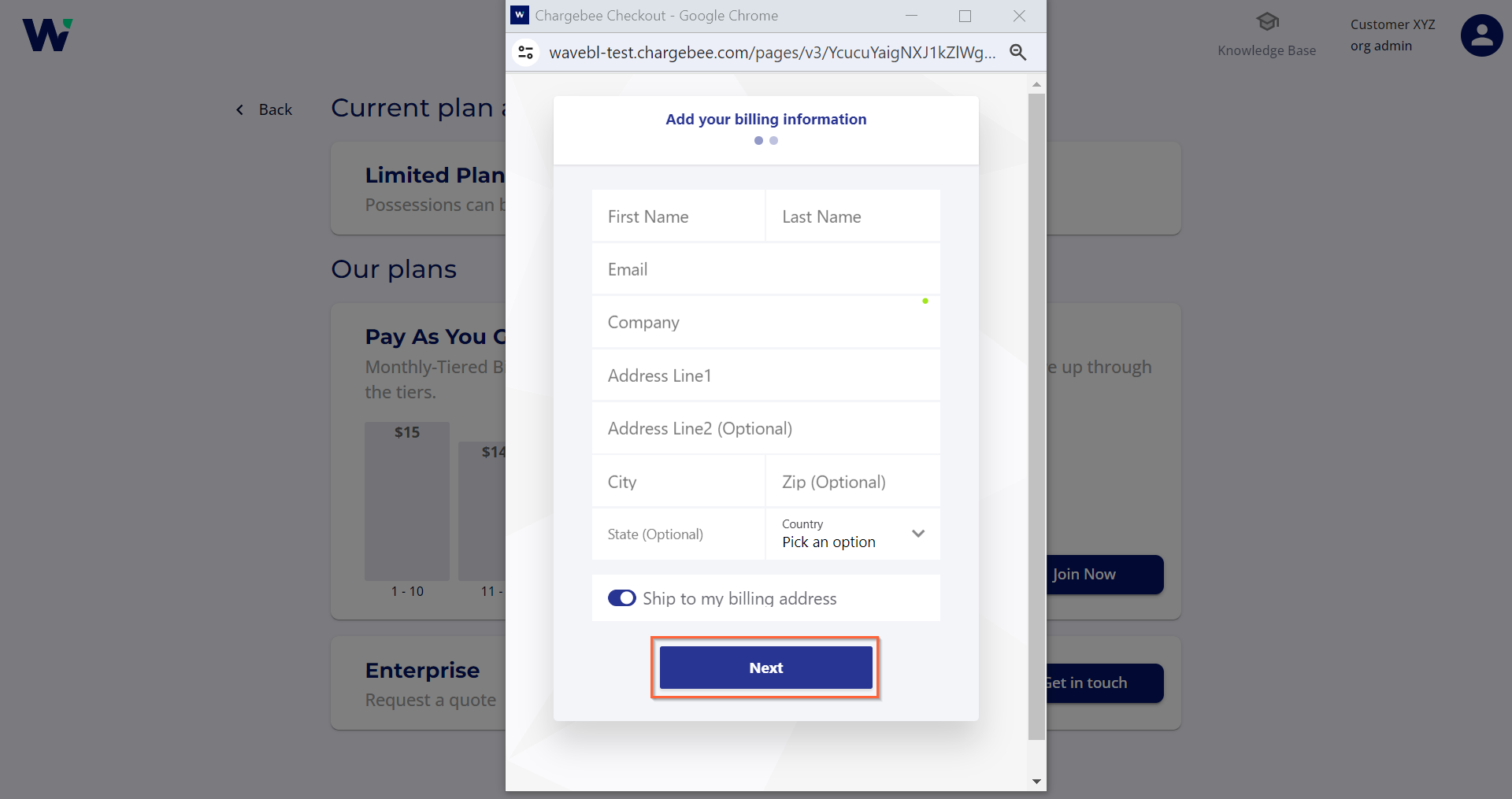This screenshot has height=799, width=1512.
Task: Click the second step progress dot
Action: [774, 140]
